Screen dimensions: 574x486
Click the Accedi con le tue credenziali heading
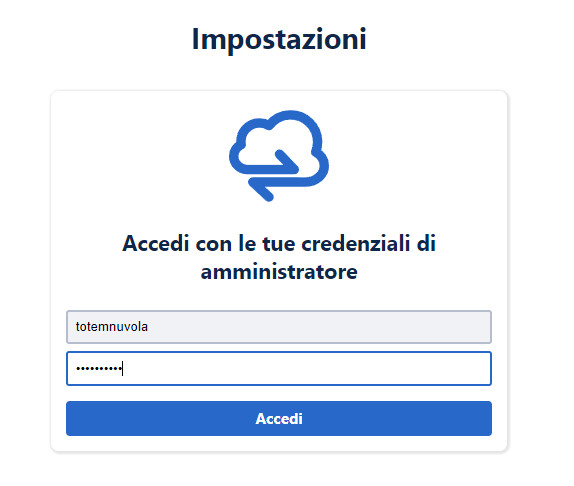tap(279, 257)
